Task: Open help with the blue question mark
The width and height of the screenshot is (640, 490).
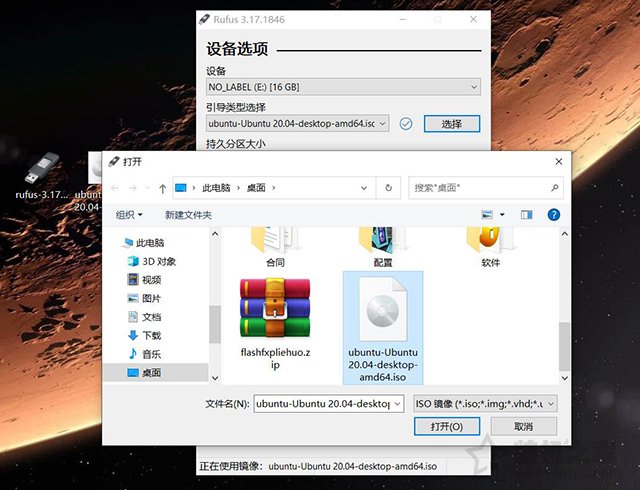Action: pos(553,215)
